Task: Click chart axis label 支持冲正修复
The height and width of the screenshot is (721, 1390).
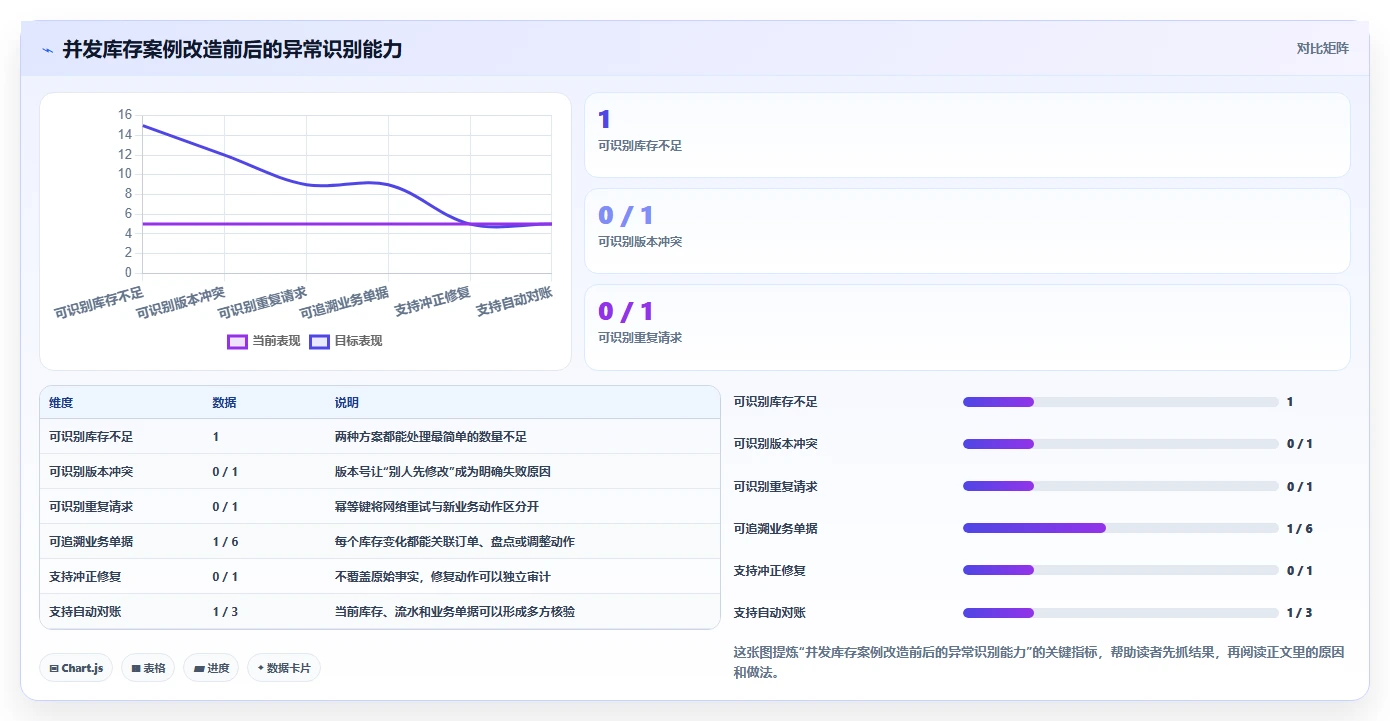Action: point(432,300)
